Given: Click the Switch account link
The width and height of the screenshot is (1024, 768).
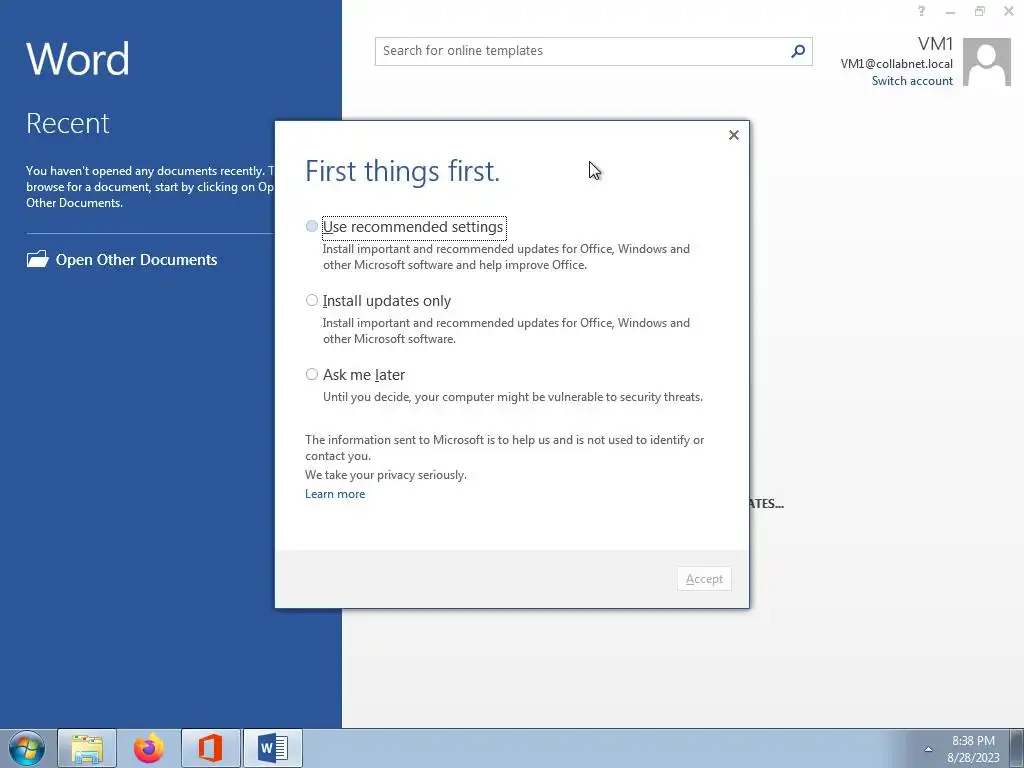Looking at the screenshot, I should [912, 81].
